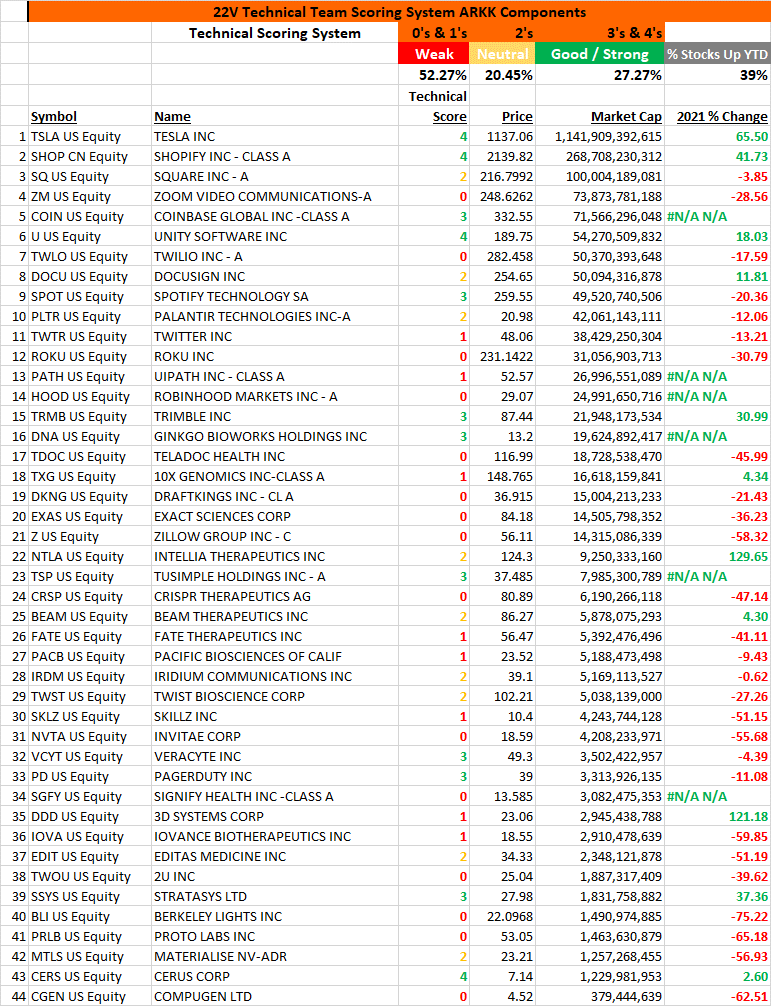Click the 'Name' column header

[172, 116]
